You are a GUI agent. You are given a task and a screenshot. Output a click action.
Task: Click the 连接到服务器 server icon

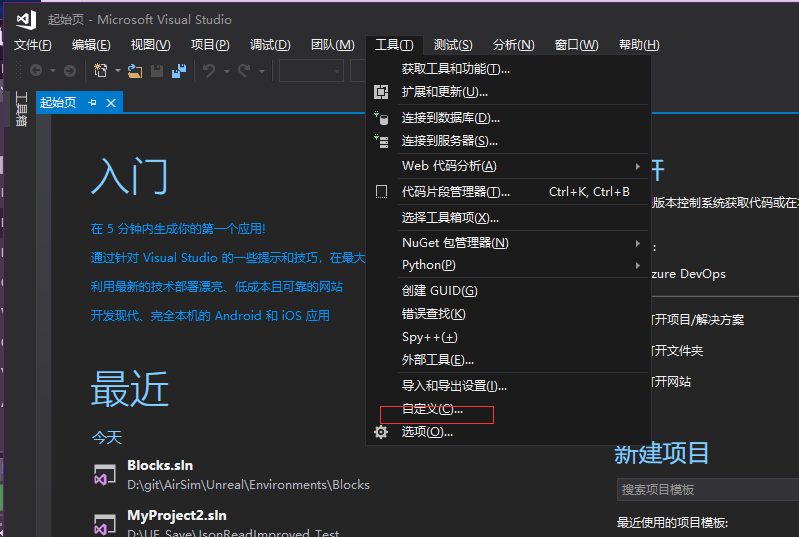pyautogui.click(x=381, y=141)
